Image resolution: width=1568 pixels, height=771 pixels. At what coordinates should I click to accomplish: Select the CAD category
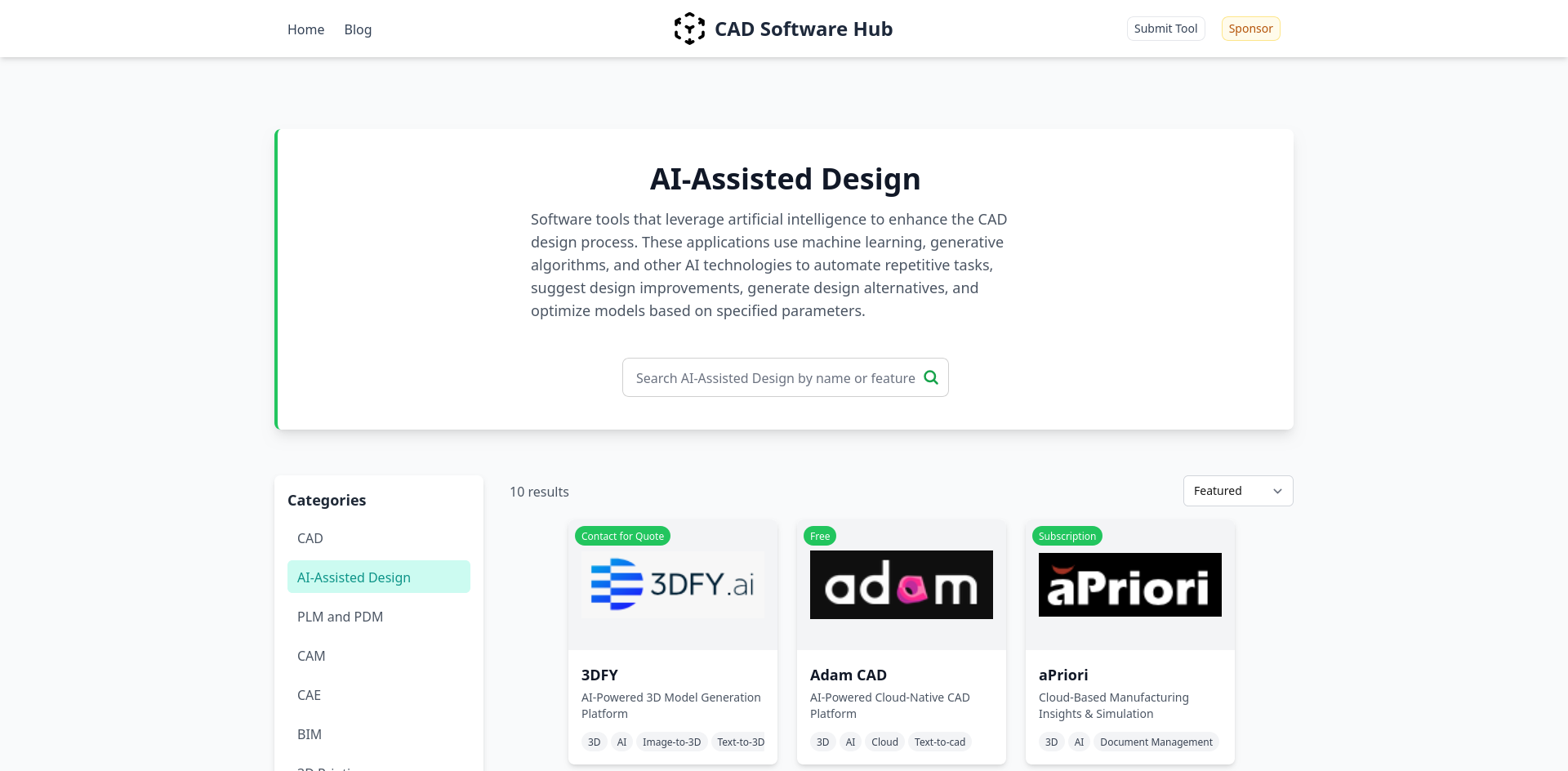tap(379, 538)
